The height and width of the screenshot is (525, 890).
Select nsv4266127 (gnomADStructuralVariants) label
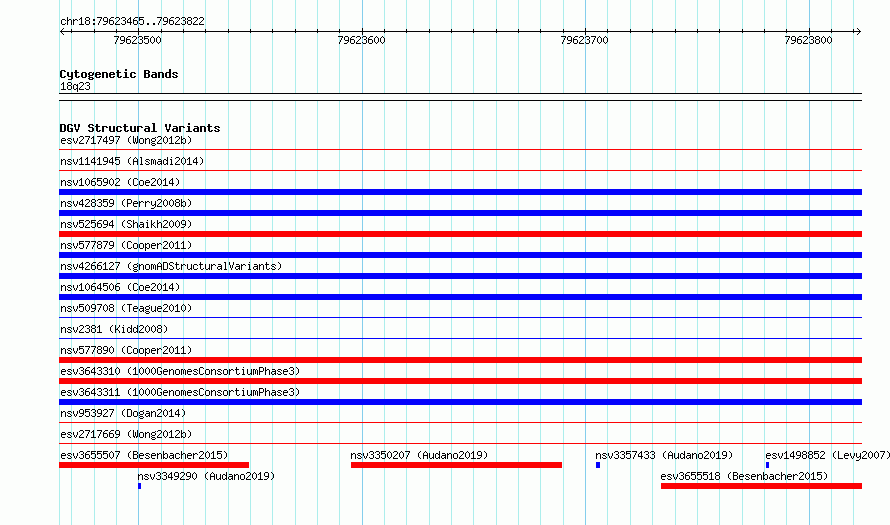(171, 266)
